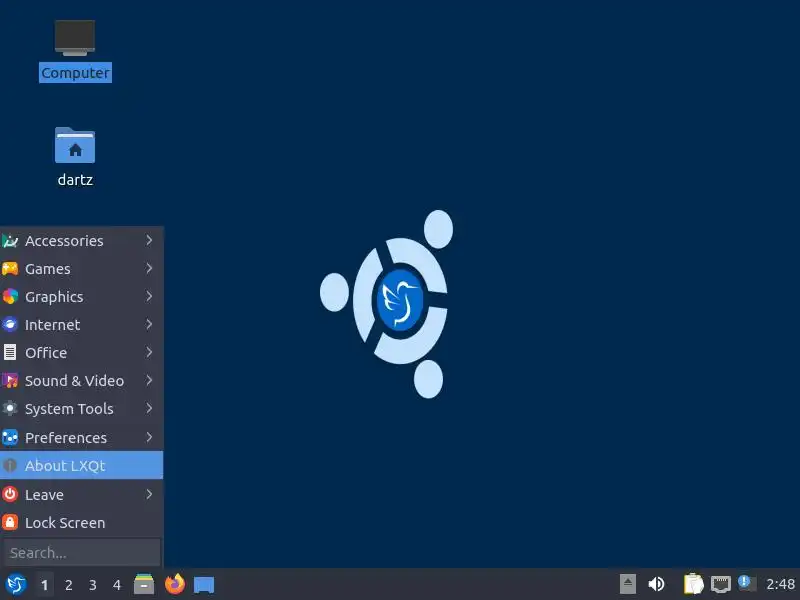Expand the Internet submenu arrow
The height and width of the screenshot is (600, 800).
pyautogui.click(x=149, y=324)
